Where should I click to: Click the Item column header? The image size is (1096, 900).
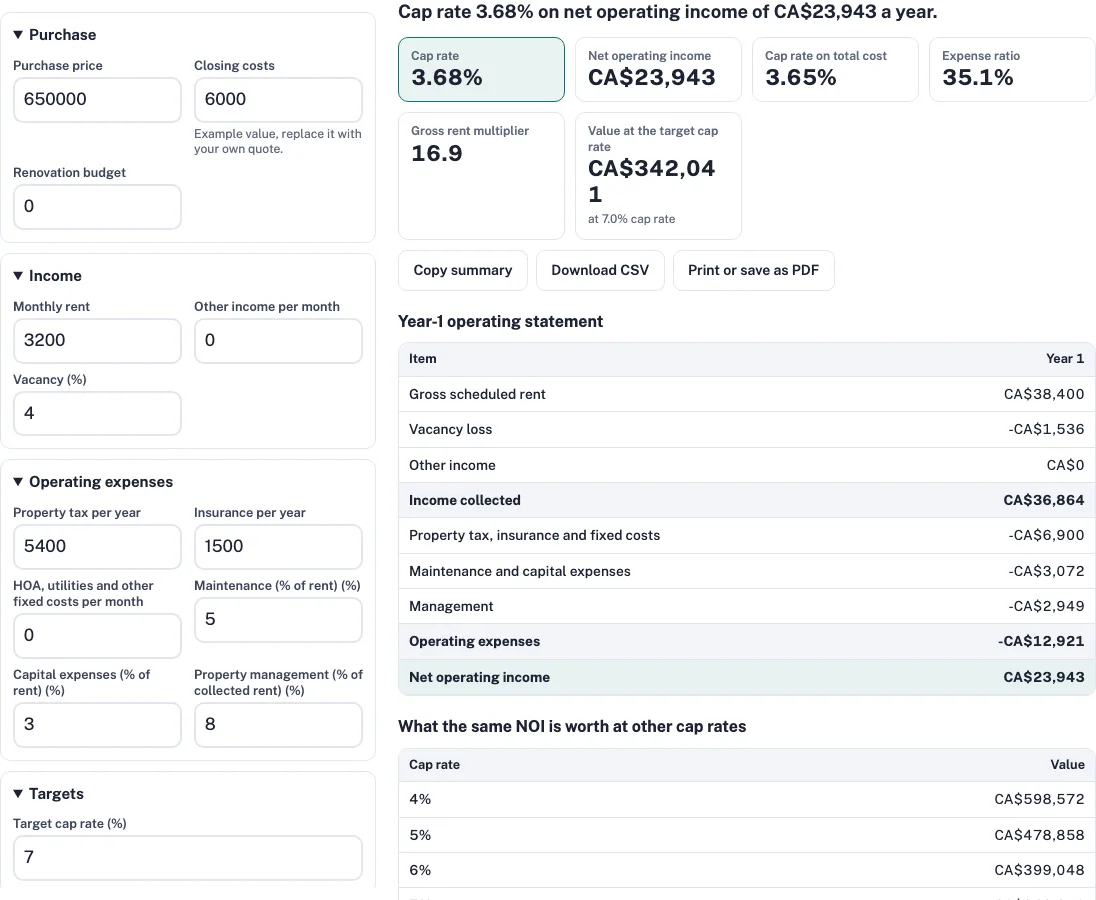(422, 358)
